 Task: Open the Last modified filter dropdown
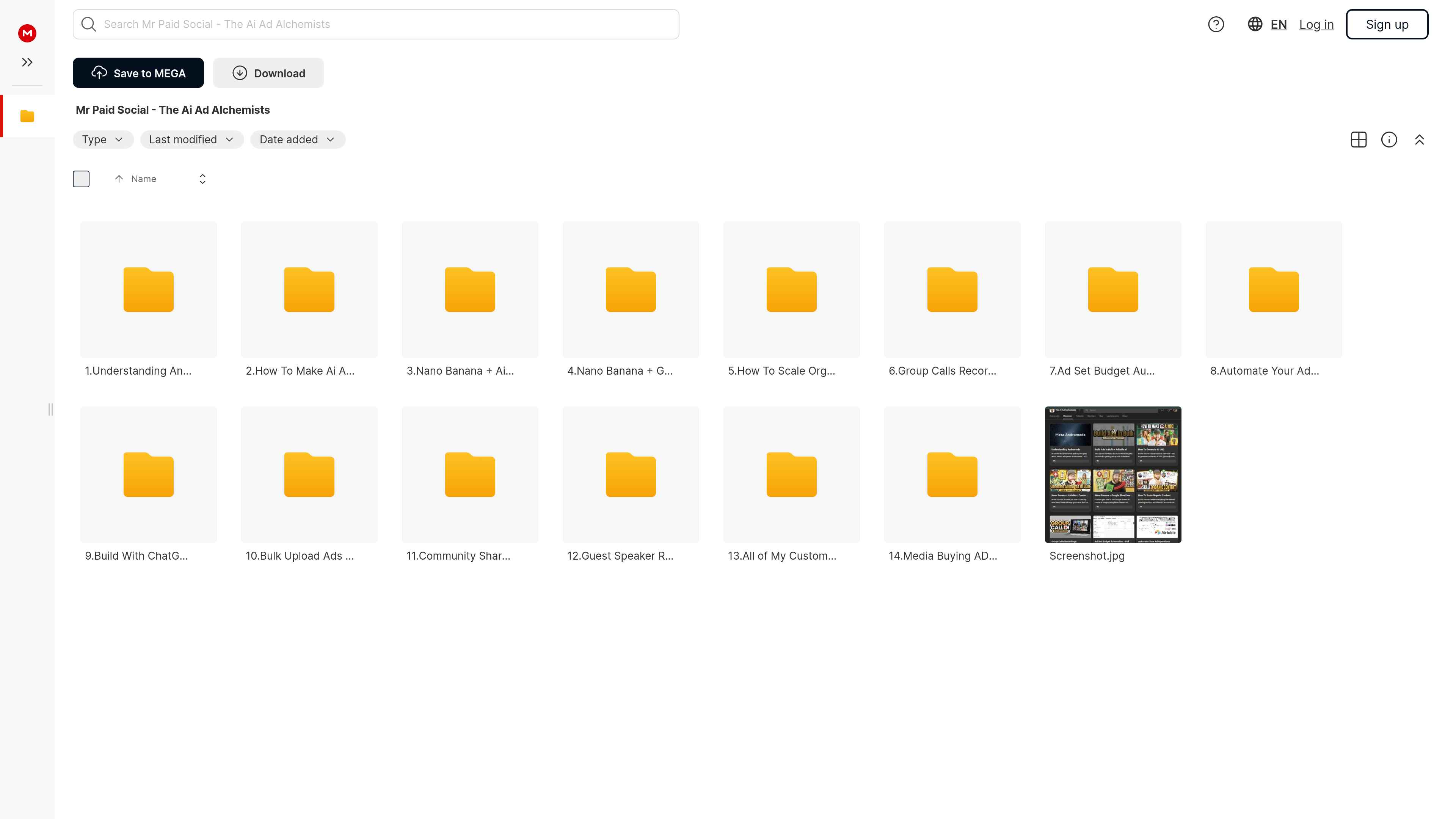coord(191,140)
